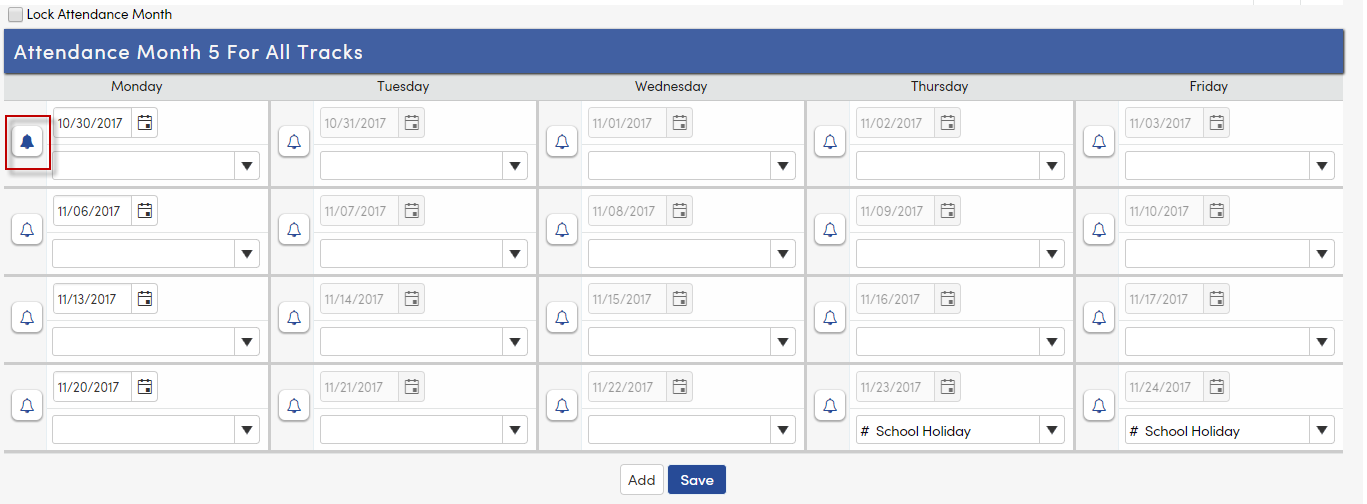Open the School Holiday dropdown for 11/24/2017
Screen dimensions: 1367x504
coord(1229,431)
